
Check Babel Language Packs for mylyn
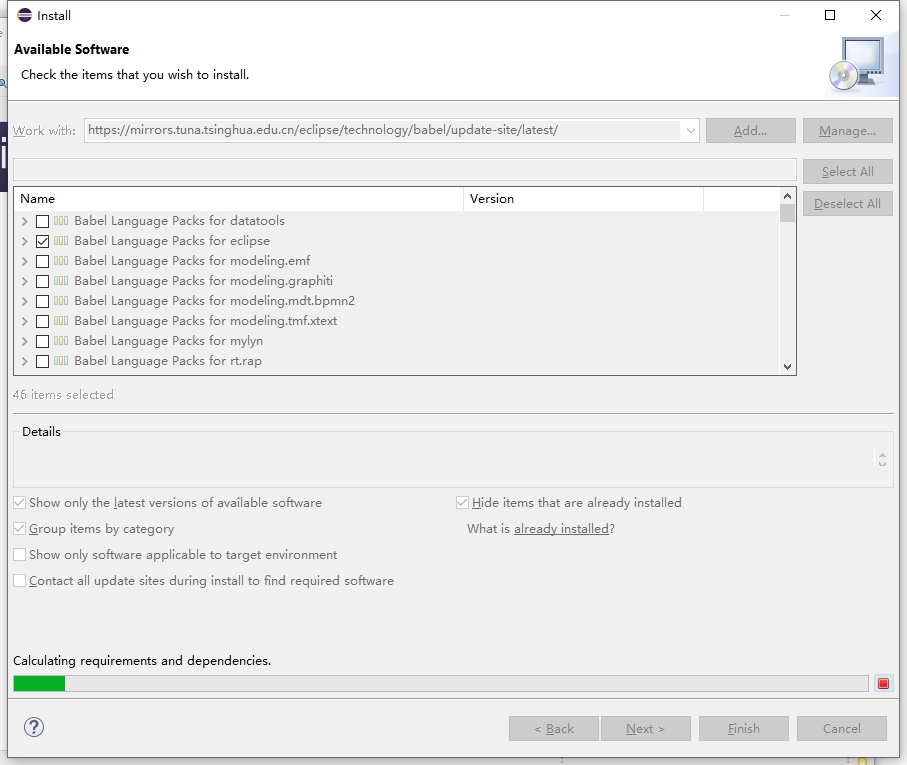(x=42, y=341)
